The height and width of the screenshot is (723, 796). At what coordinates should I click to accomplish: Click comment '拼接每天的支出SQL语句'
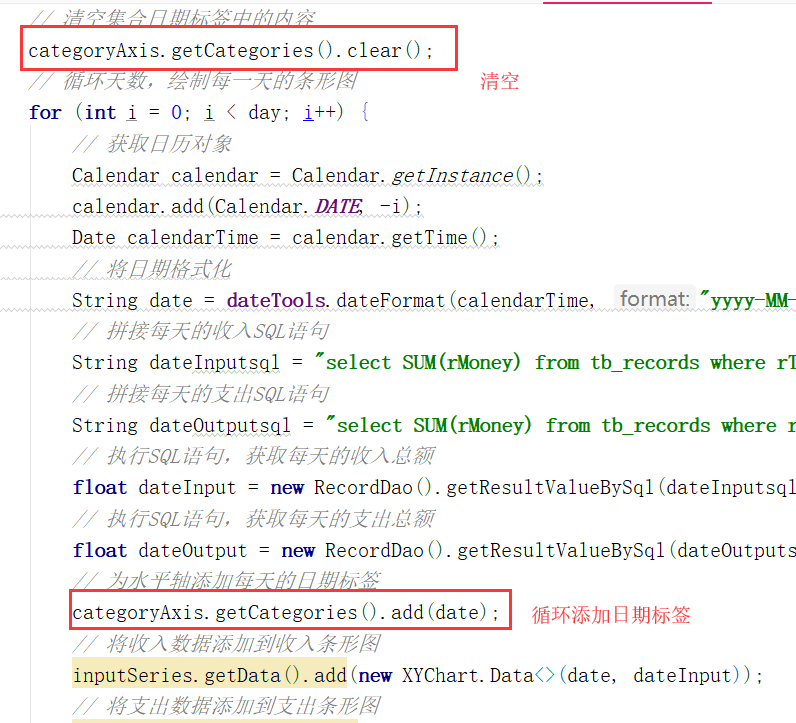point(201,394)
